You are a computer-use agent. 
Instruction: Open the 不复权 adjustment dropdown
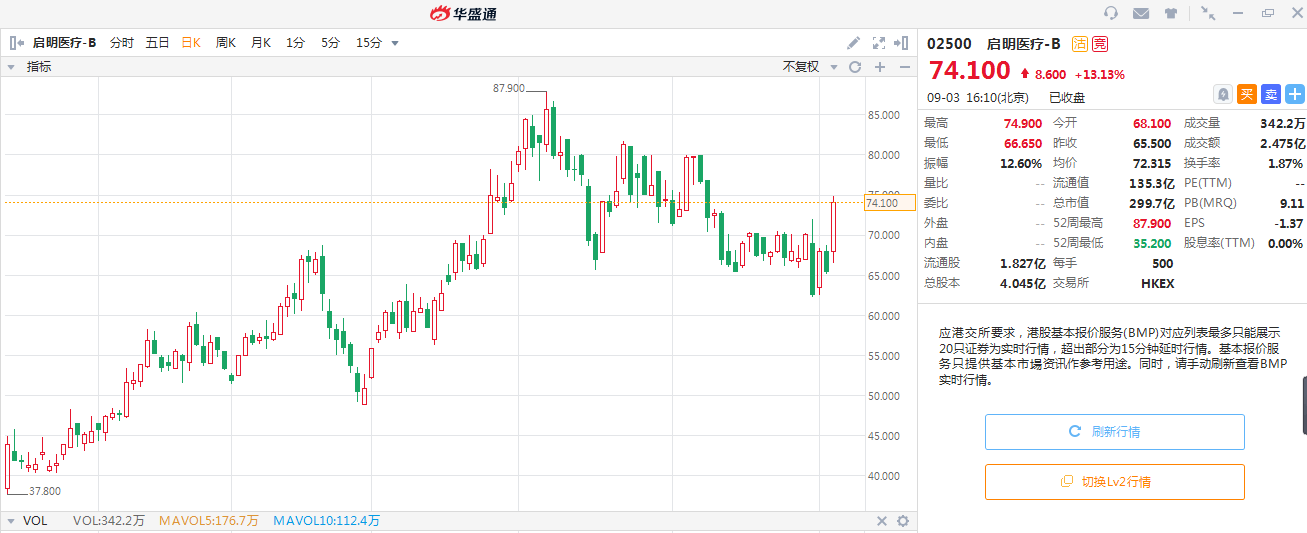808,67
